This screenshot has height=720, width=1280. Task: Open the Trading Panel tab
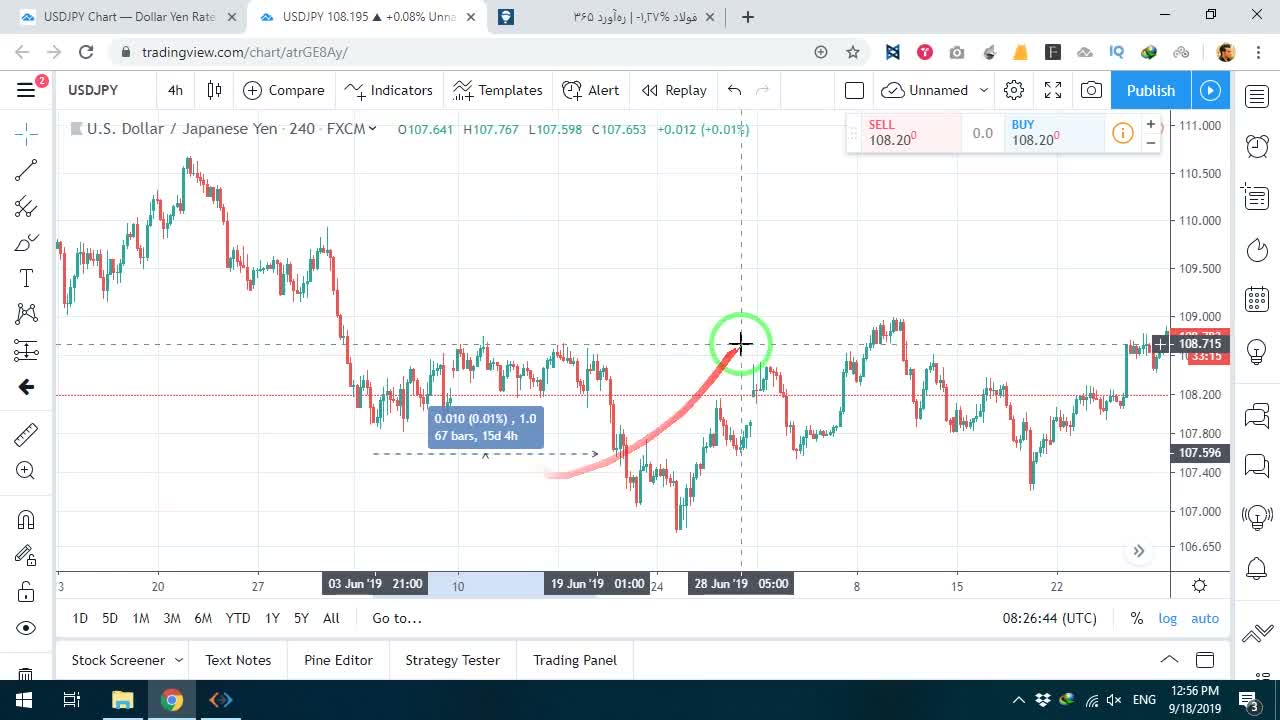pos(575,660)
